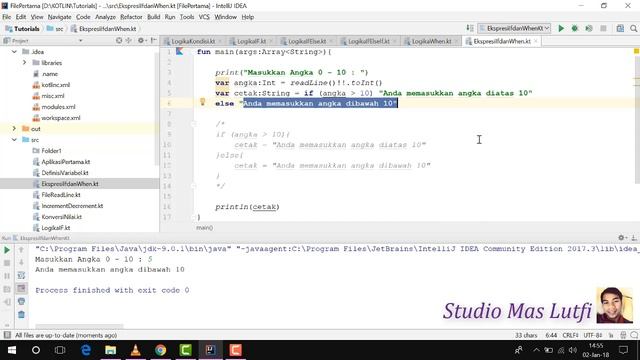Hide the Run tool window
Screen dimensions: 640x360
tap(633, 238)
